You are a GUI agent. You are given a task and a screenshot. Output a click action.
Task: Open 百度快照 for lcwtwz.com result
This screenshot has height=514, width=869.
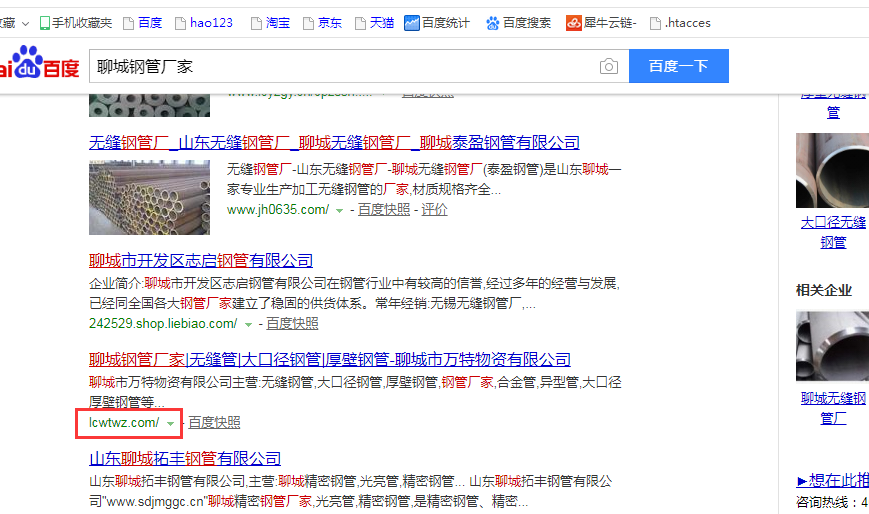coord(214,423)
